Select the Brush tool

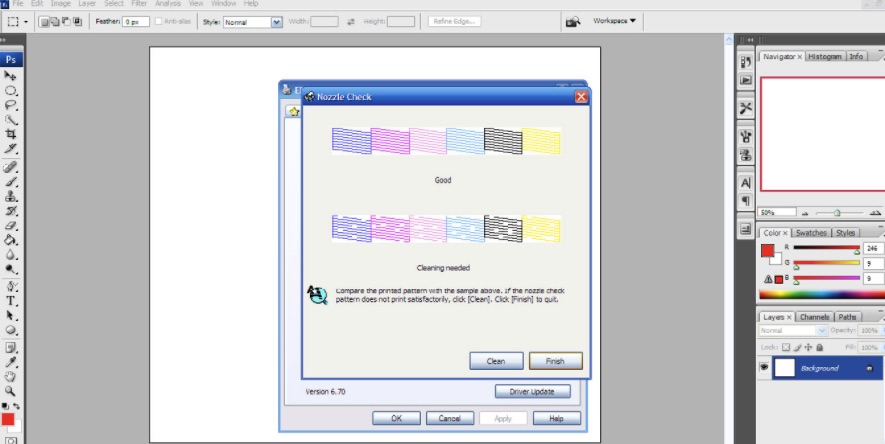tap(10, 182)
